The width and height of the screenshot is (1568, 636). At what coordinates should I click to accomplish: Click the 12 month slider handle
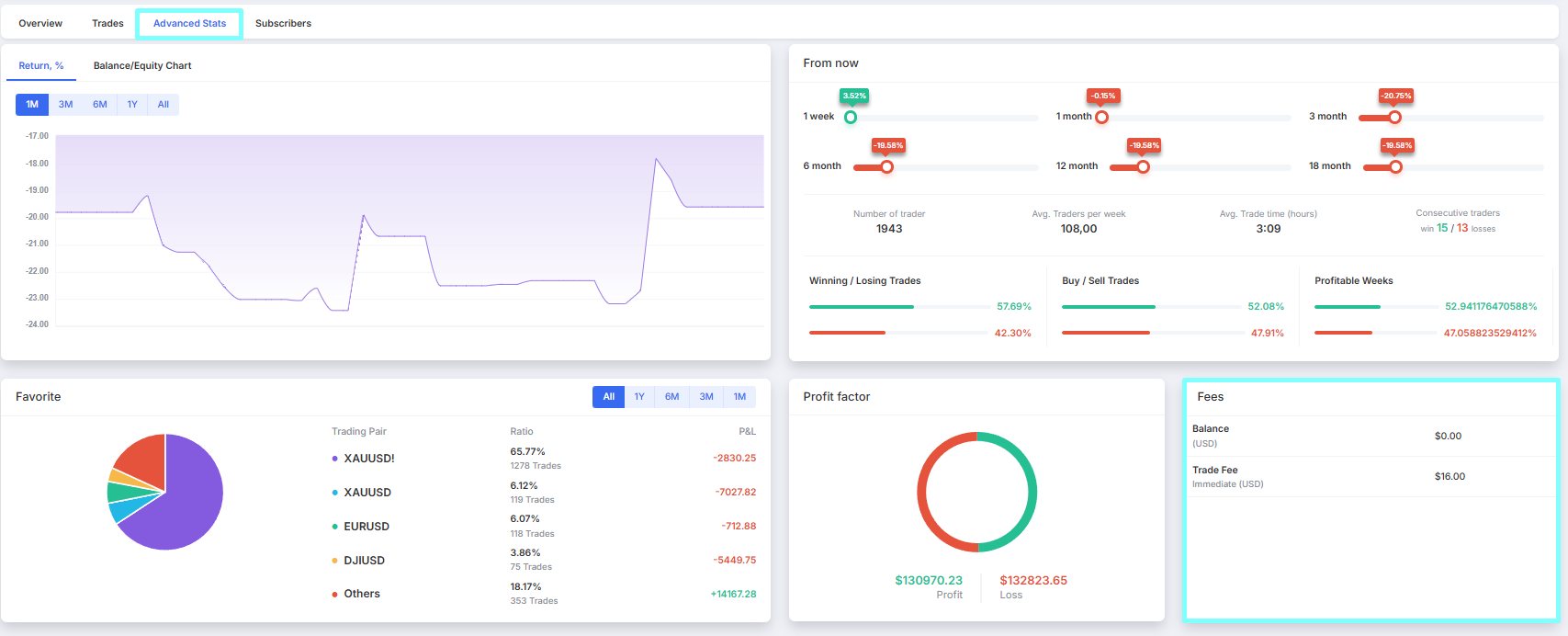[1143, 167]
